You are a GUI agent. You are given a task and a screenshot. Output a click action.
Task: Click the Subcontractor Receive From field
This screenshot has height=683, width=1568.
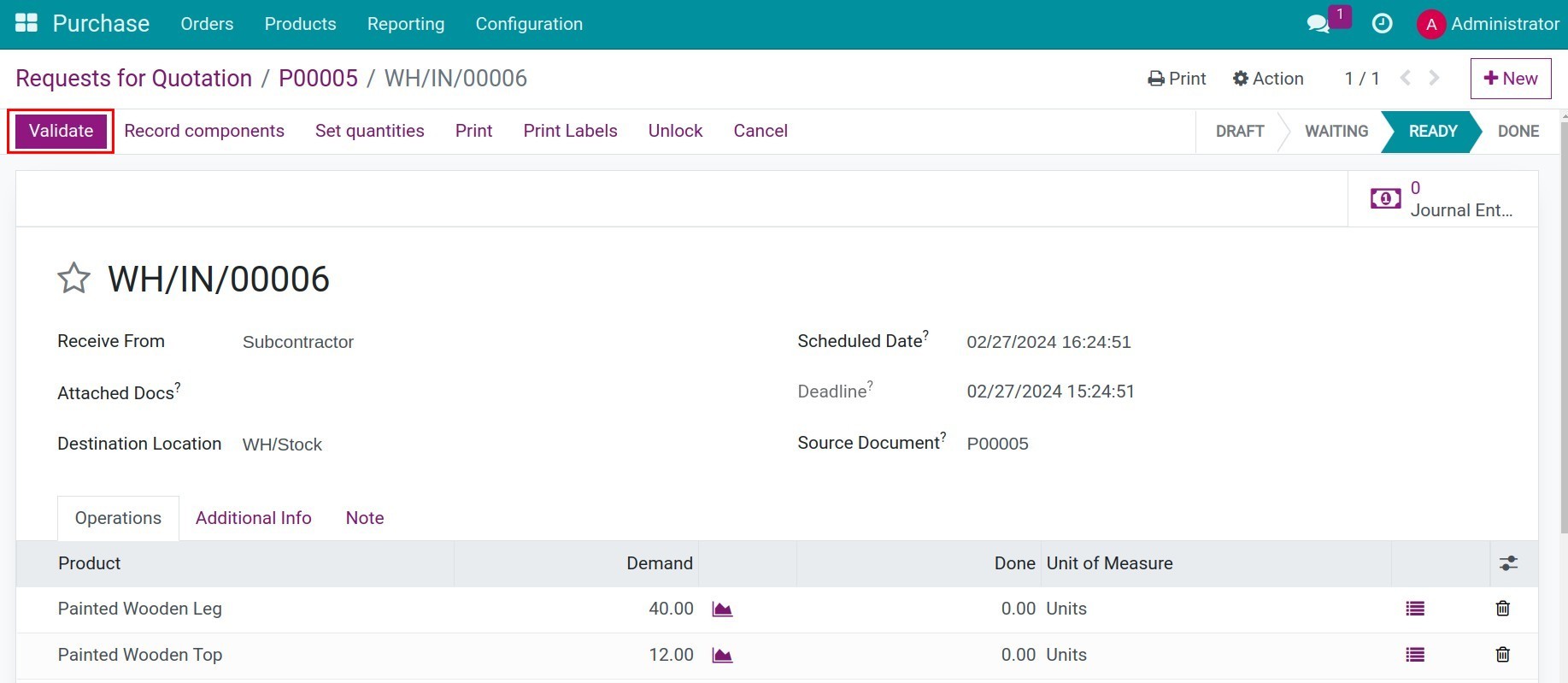pyautogui.click(x=298, y=342)
